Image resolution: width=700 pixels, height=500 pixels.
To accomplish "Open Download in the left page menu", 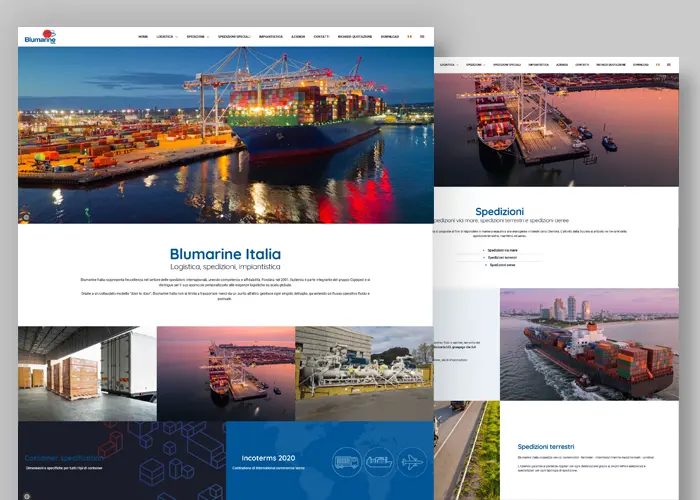I will [x=390, y=37].
